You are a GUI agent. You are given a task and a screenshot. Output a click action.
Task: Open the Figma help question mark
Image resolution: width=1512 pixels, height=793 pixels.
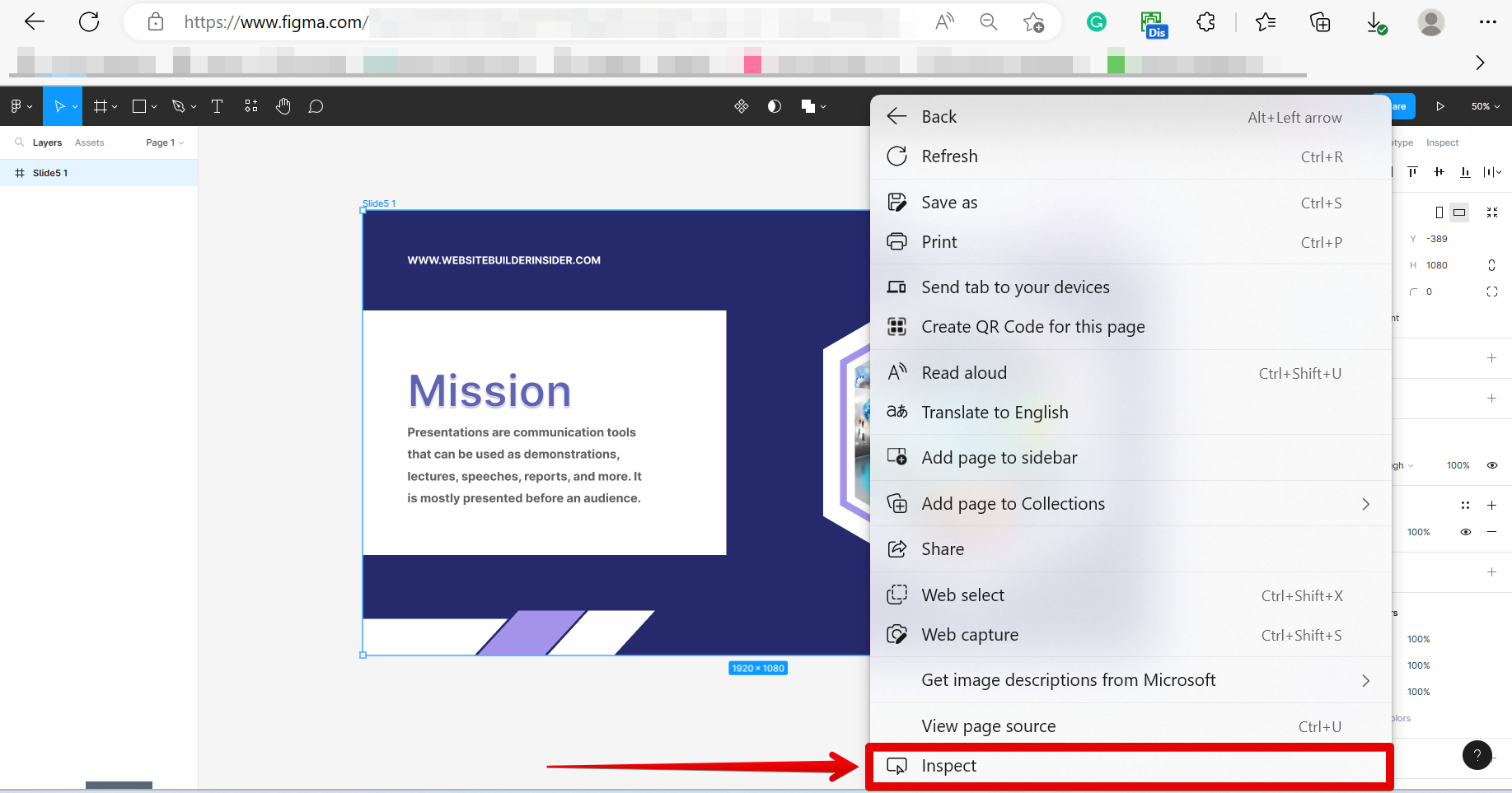tap(1477, 754)
